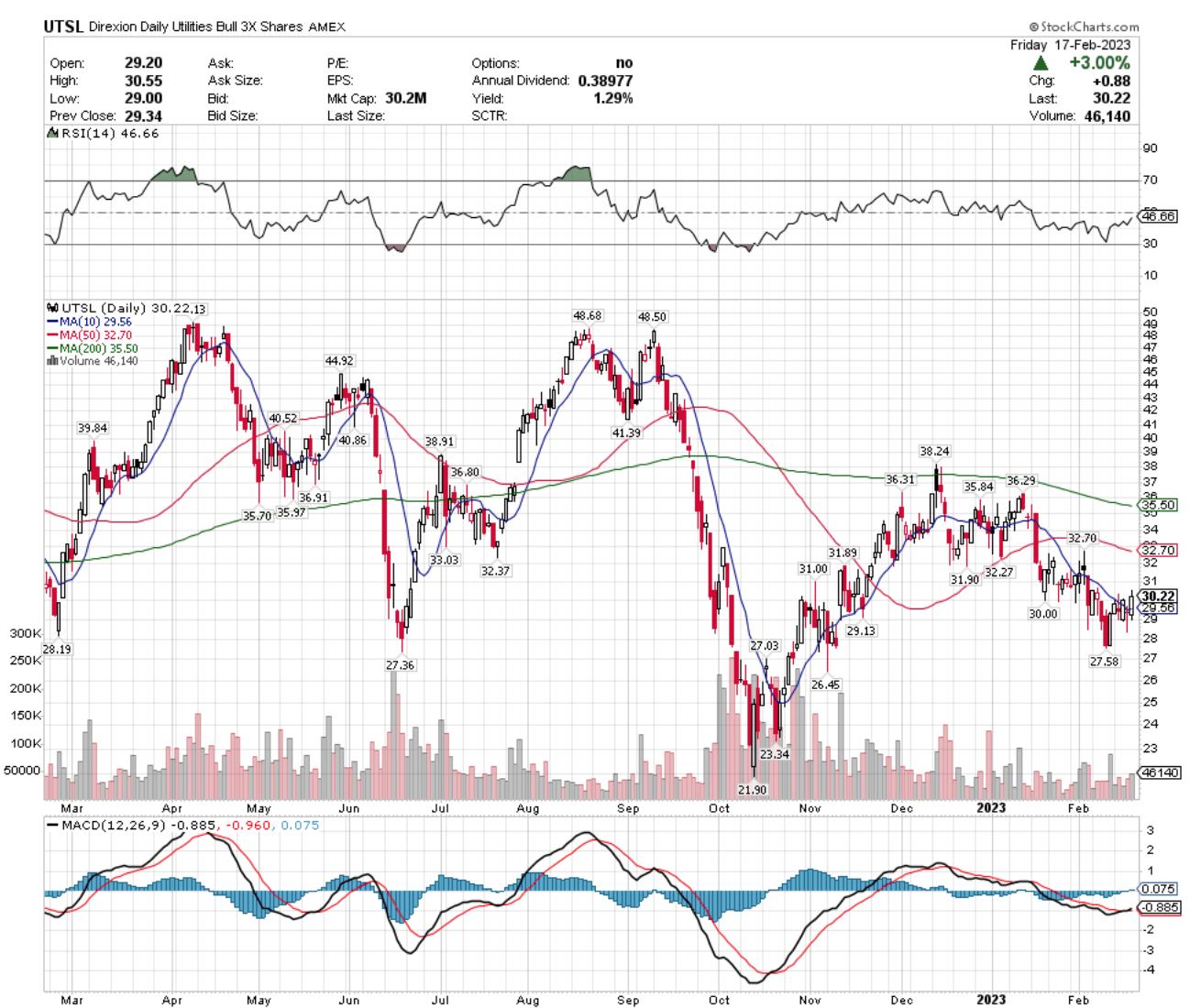Click the 26.45 November price label
The image size is (1190, 1008).
[x=825, y=685]
